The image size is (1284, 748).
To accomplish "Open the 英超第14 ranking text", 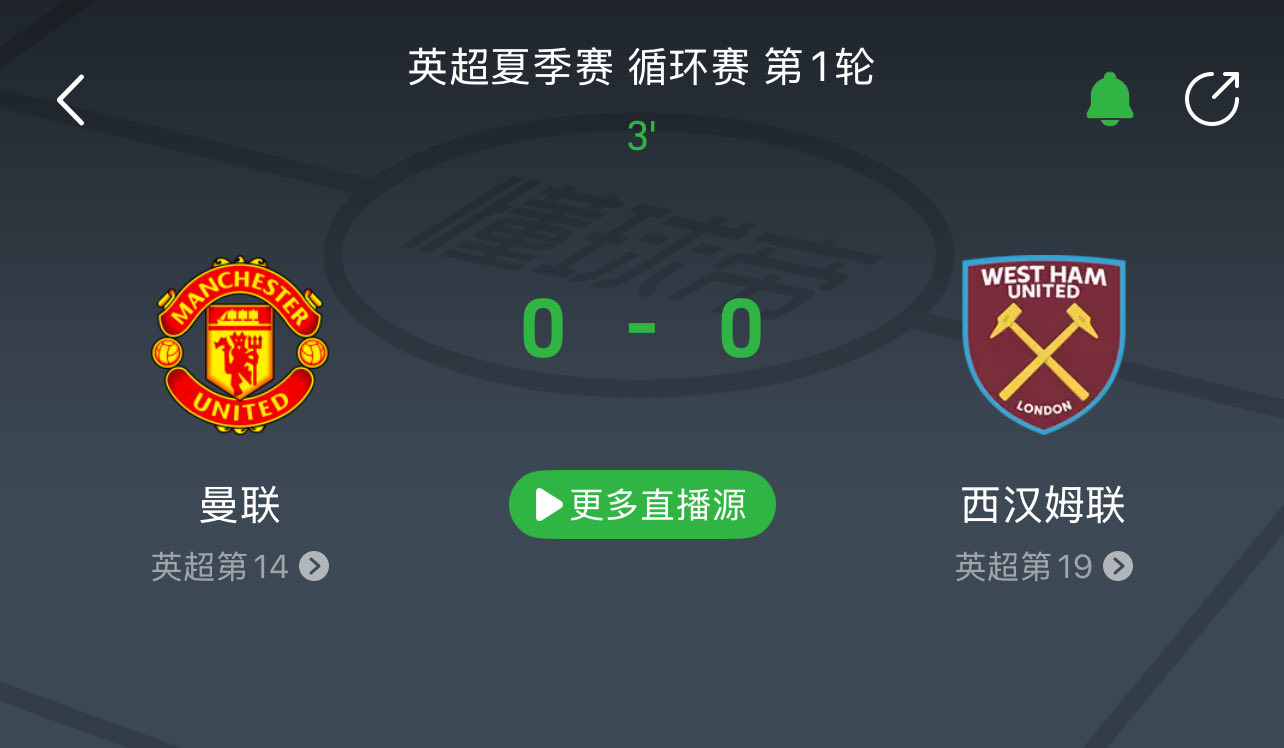I will pos(220,567).
